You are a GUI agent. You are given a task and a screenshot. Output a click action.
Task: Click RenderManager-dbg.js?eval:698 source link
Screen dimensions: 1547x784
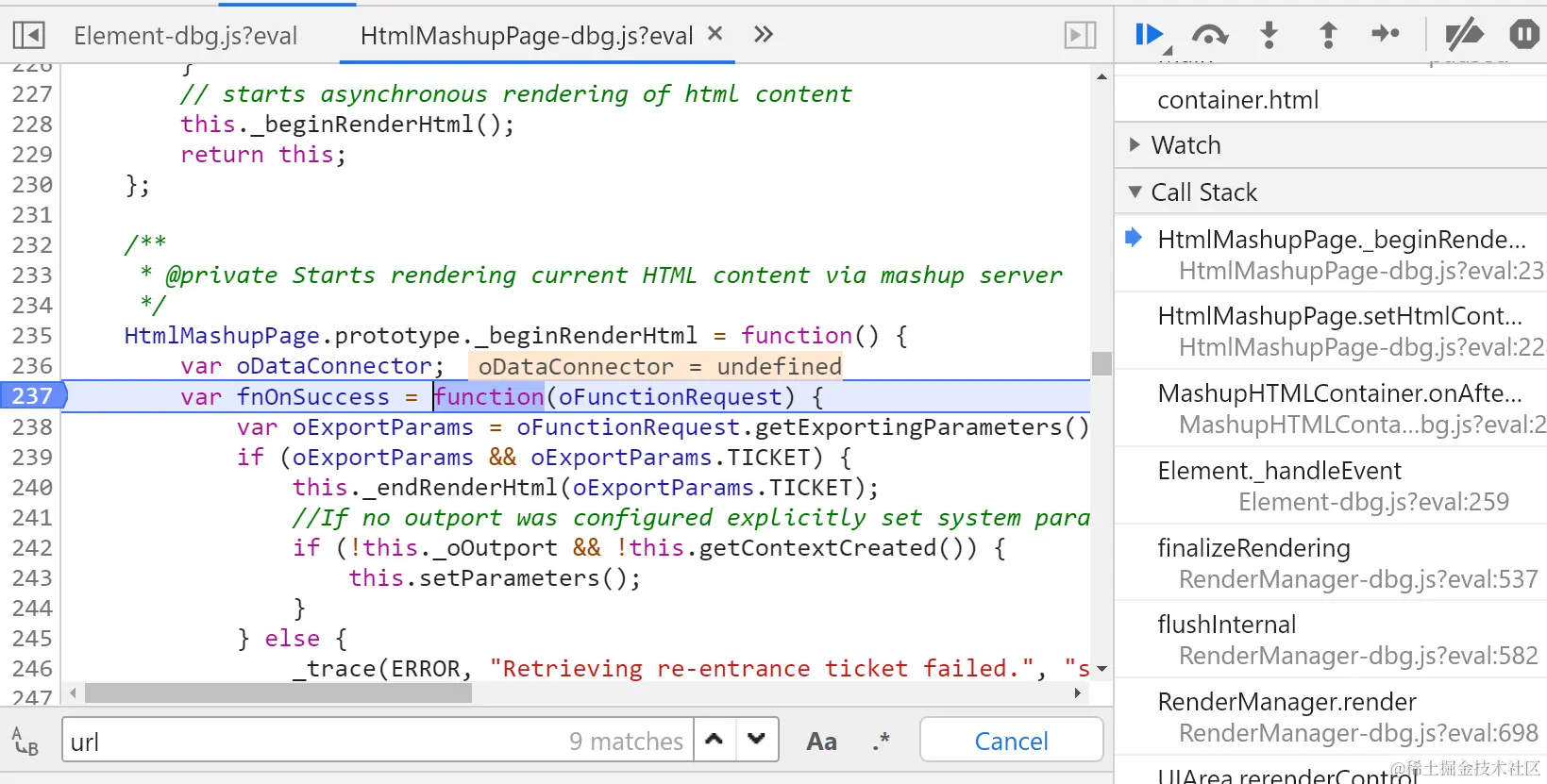[x=1358, y=733]
